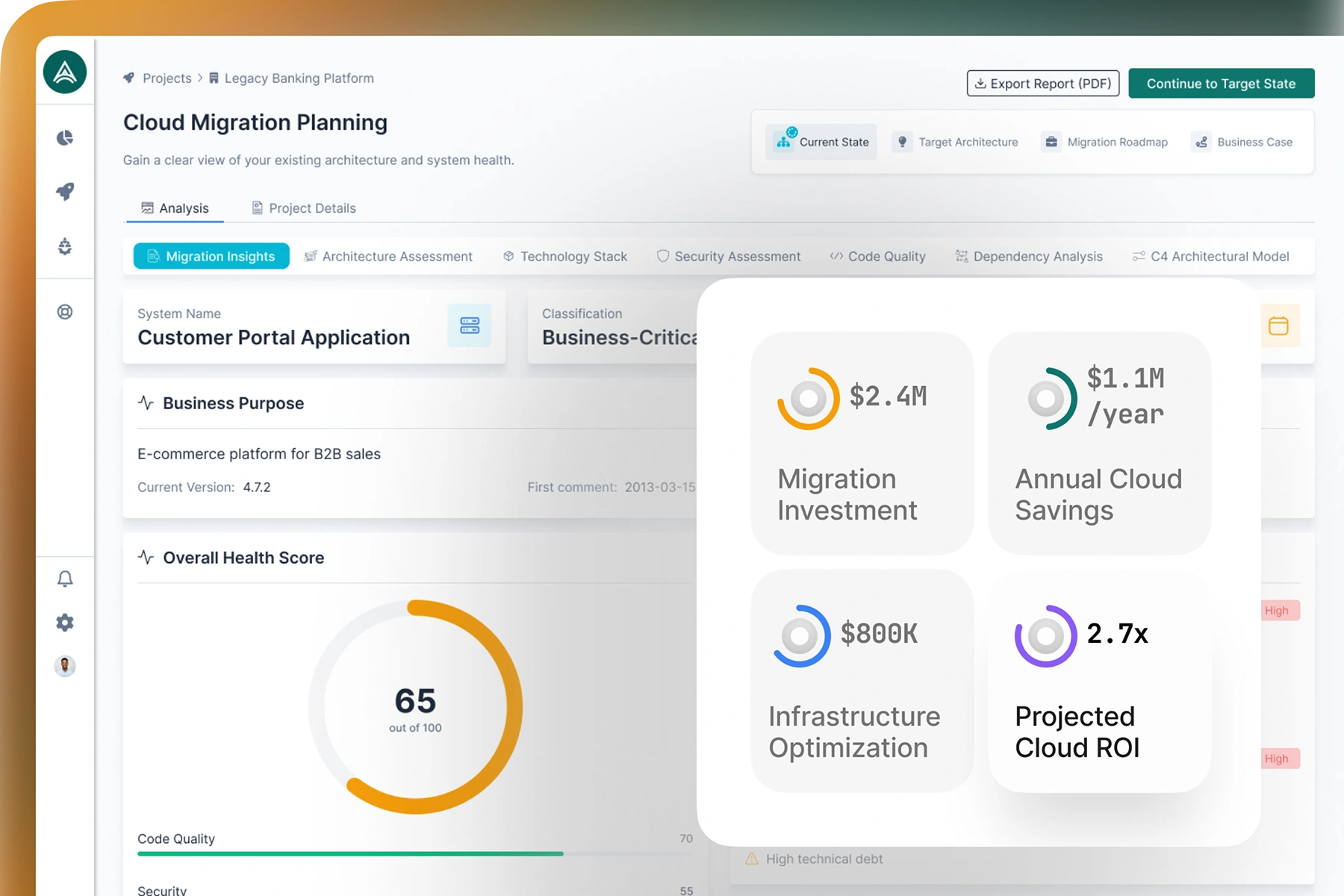Click the first comment date '2013-03-15'

tap(660, 488)
